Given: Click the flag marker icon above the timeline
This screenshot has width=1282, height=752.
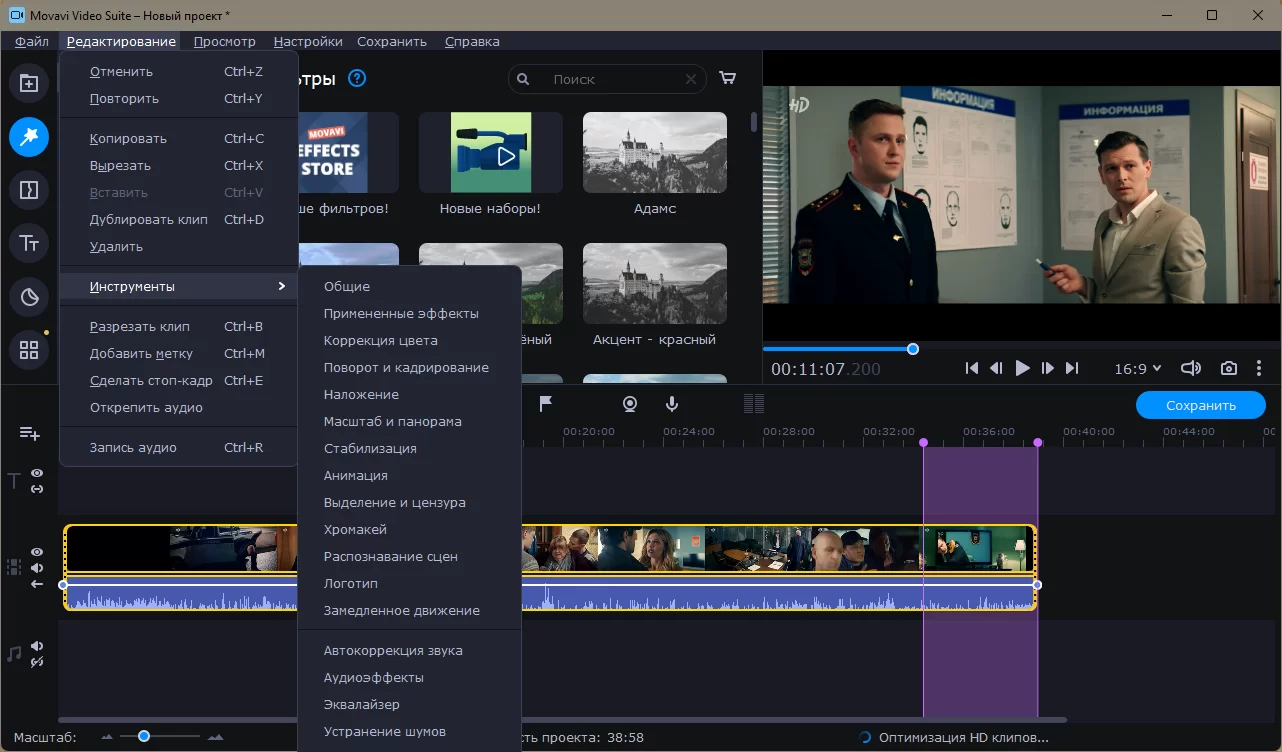Looking at the screenshot, I should coord(546,404).
